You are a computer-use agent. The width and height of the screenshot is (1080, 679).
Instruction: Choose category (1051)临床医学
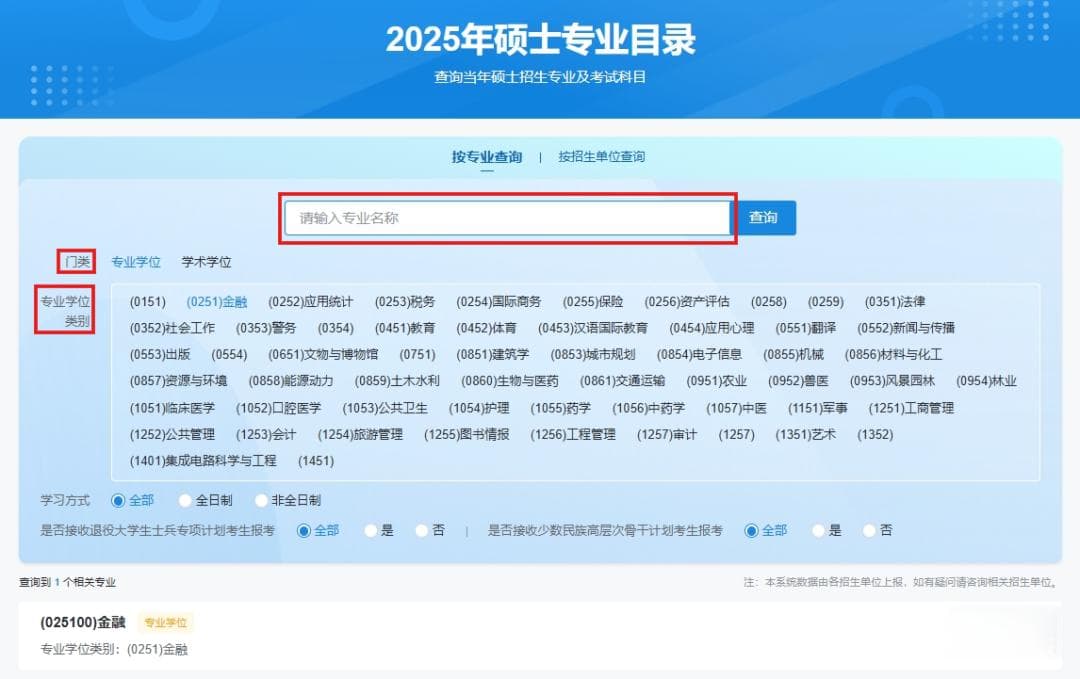[172, 408]
